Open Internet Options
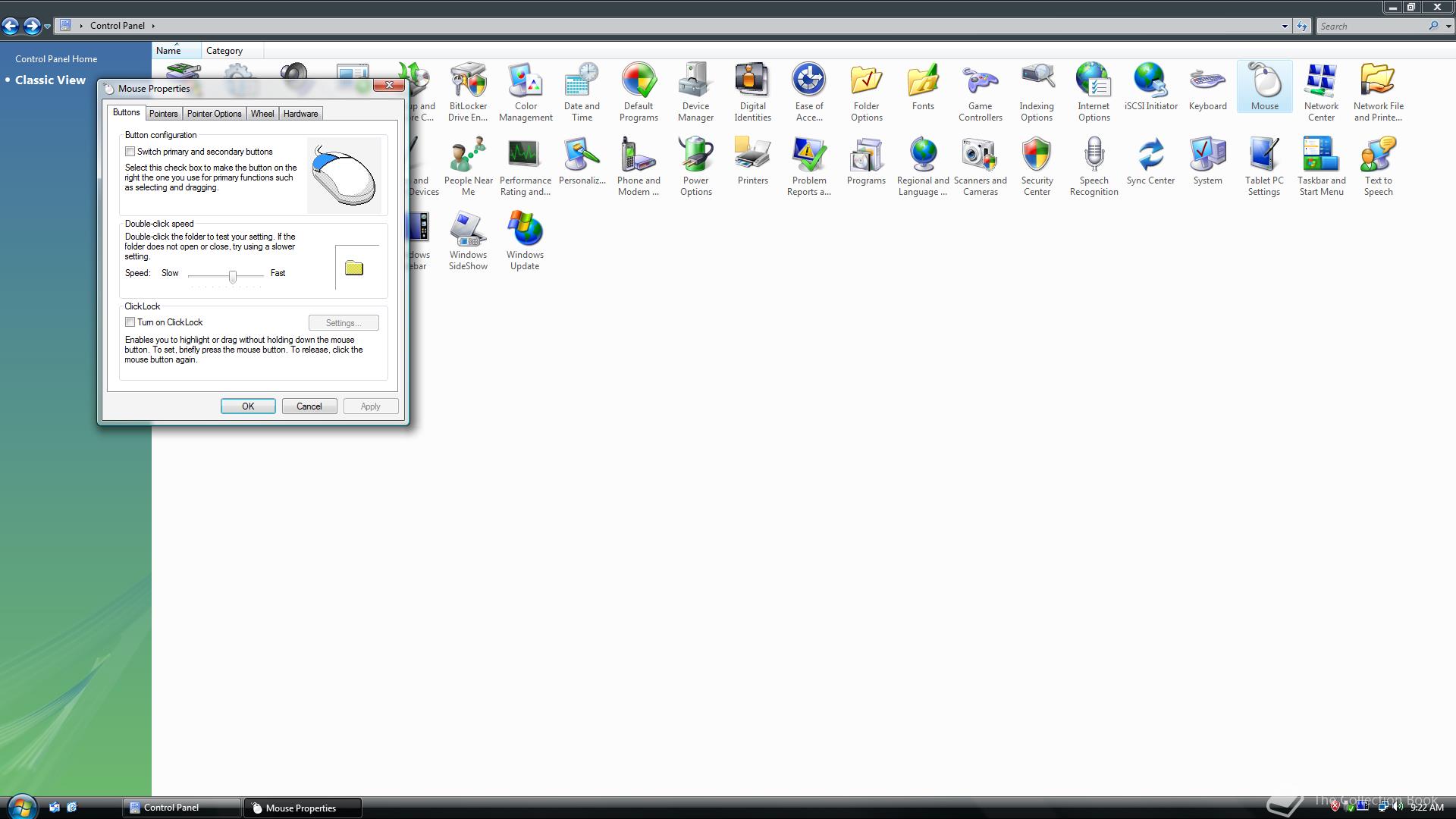 [x=1094, y=92]
